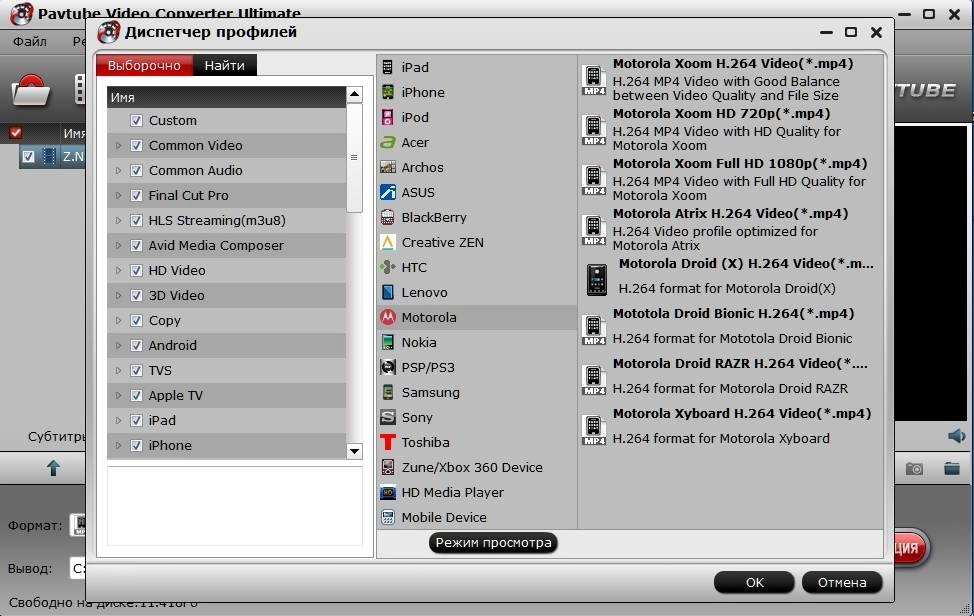Open the Файл menu in main window

30,42
